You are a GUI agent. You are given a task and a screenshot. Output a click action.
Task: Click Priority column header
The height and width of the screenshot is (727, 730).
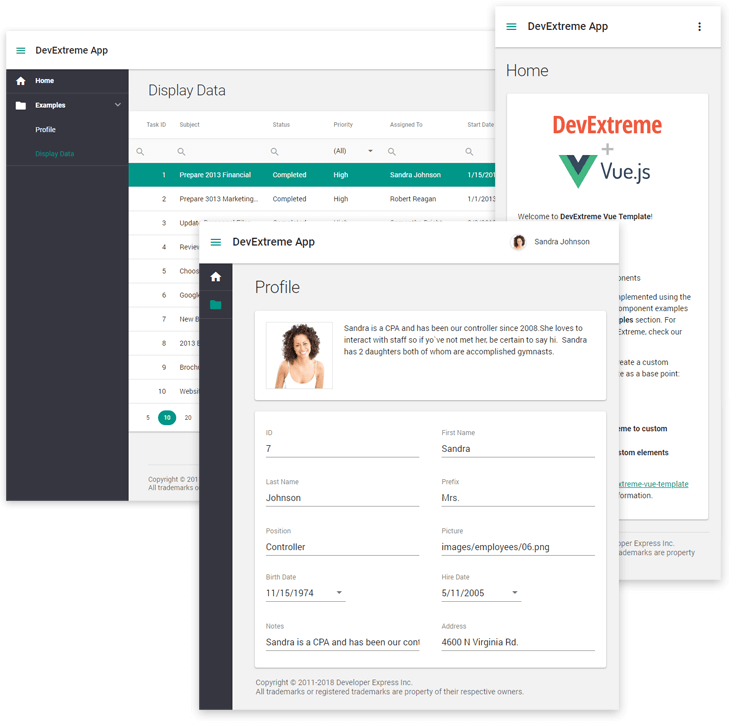(343, 125)
